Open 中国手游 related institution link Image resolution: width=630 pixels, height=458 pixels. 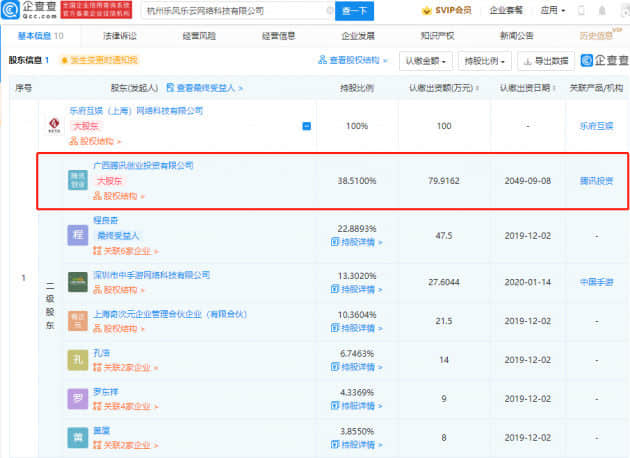coord(597,282)
